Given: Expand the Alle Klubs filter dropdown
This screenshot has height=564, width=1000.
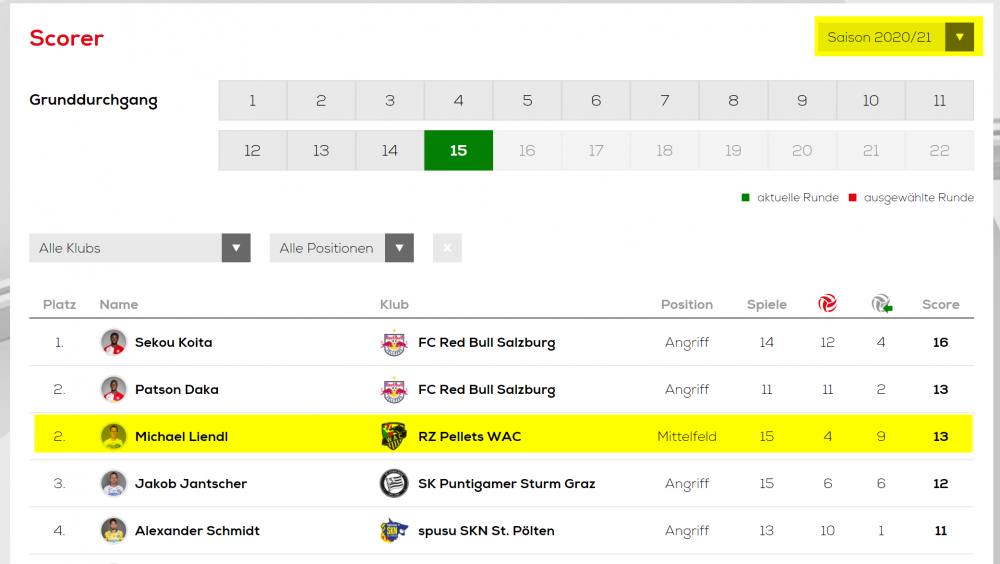Looking at the screenshot, I should point(140,248).
